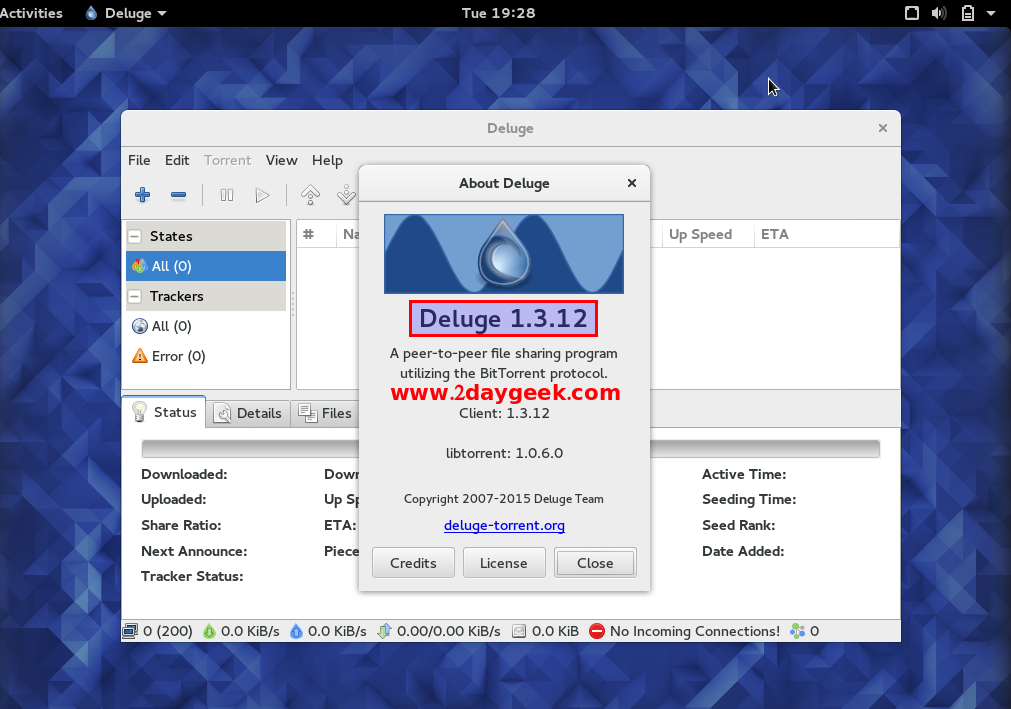Click the "Next Announce:" label
Image resolution: width=1011 pixels, height=709 pixels.
point(194,551)
